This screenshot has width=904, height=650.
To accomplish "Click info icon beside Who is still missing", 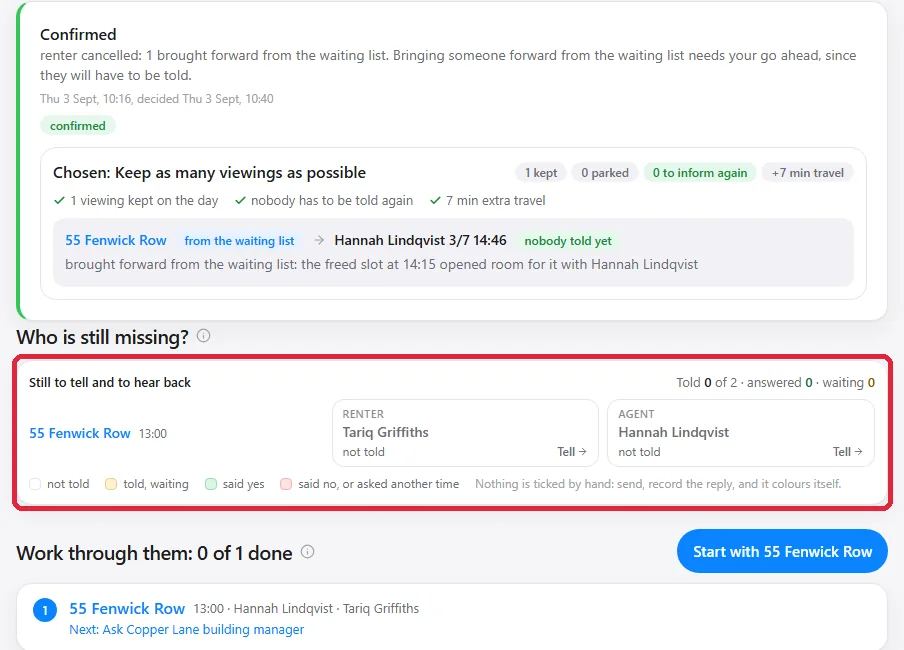I will 204,336.
